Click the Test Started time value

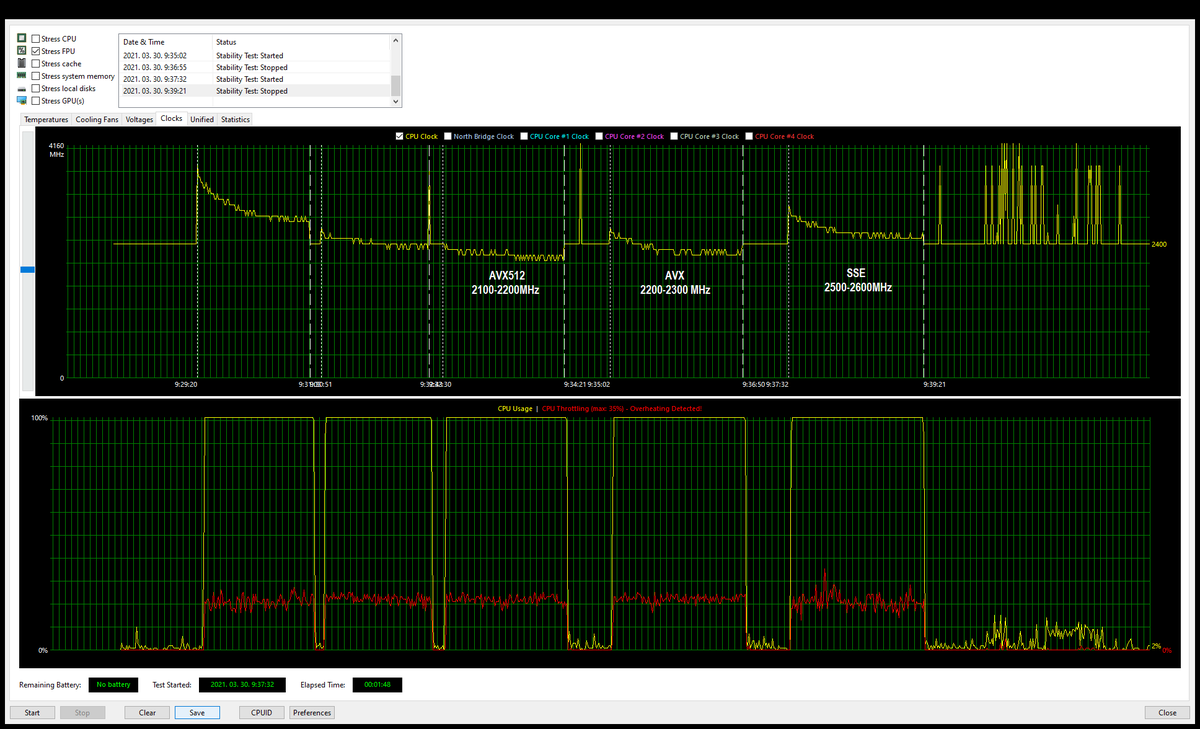[x=243, y=685]
